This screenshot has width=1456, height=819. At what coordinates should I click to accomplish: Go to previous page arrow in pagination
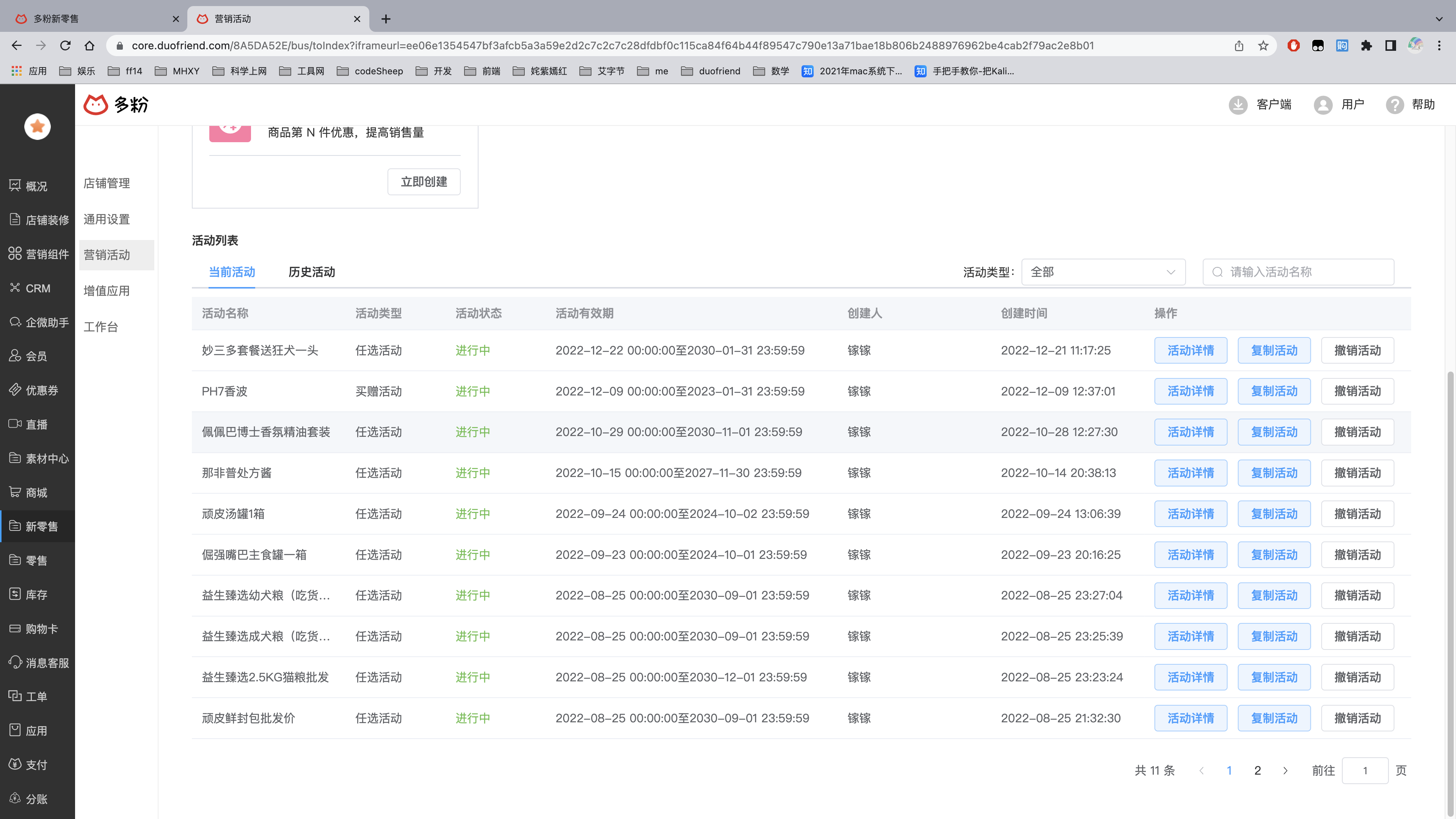click(x=1202, y=770)
